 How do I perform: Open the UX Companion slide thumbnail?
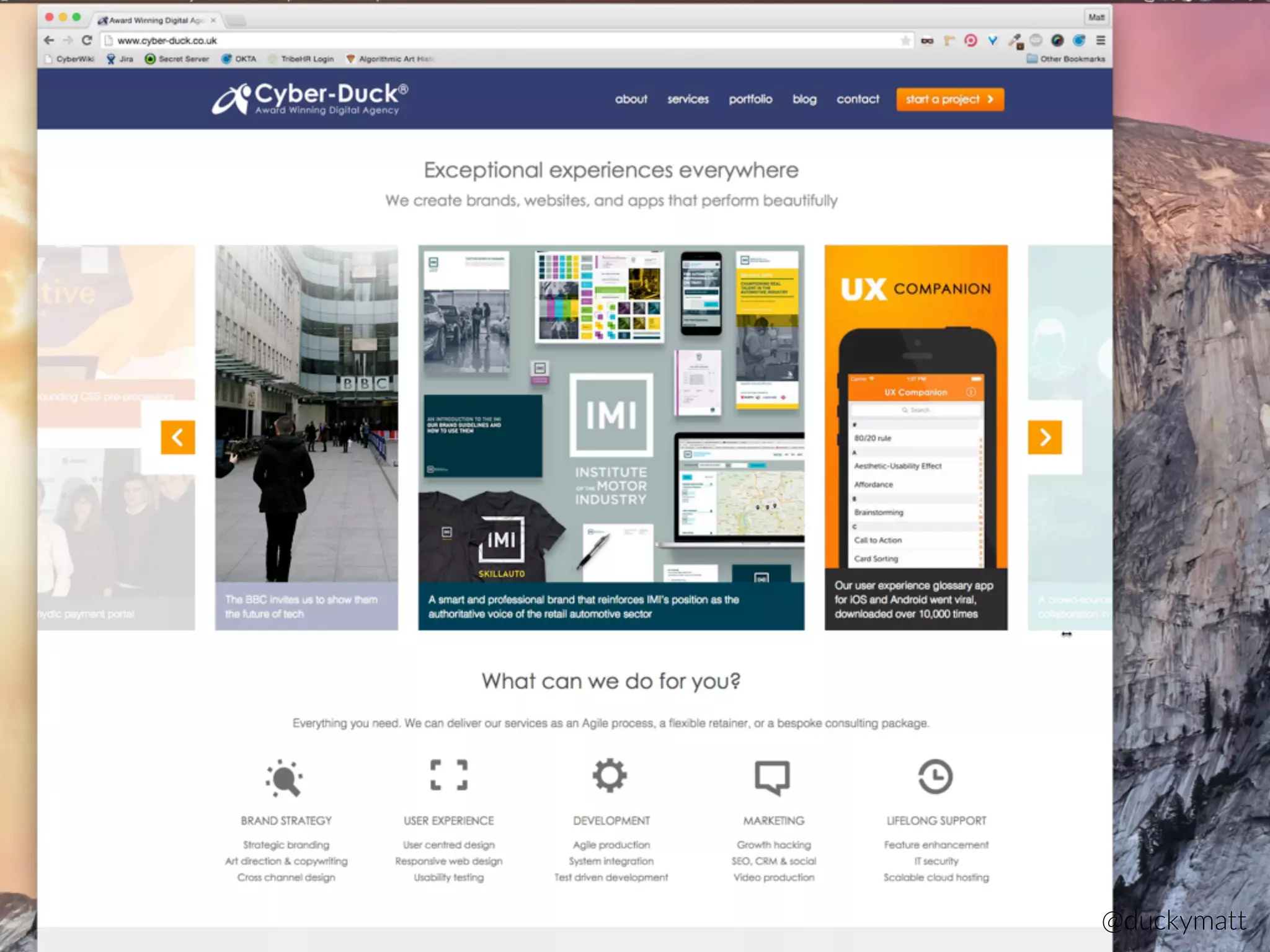point(915,438)
